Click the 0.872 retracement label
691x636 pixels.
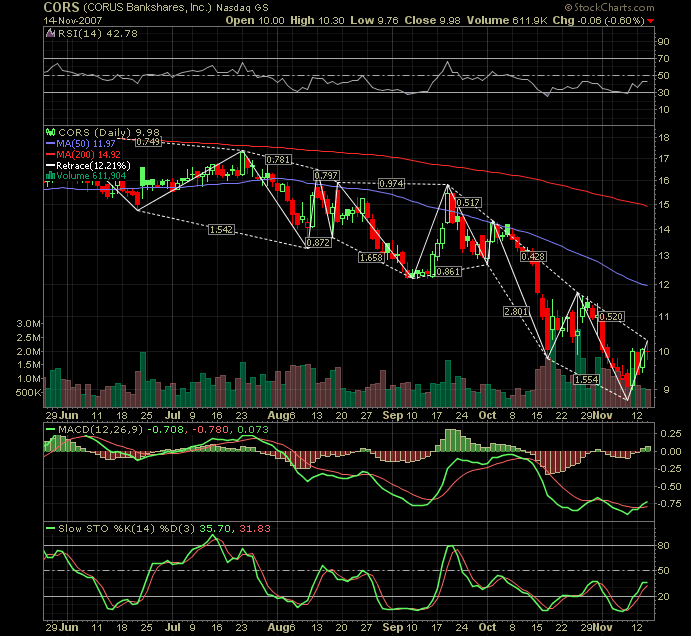click(x=318, y=242)
